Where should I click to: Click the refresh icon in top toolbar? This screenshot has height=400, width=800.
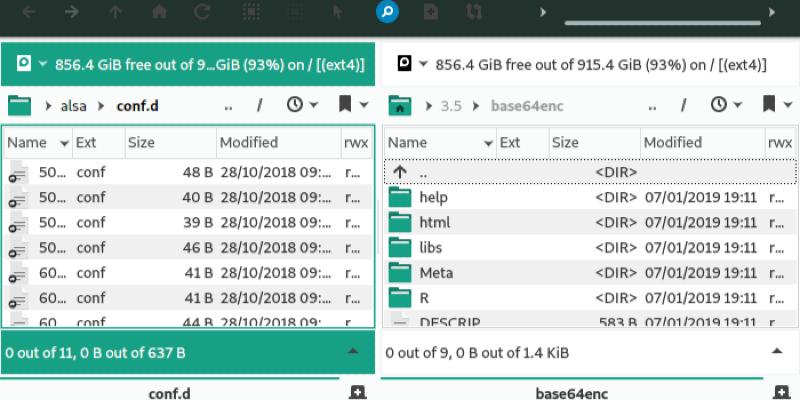tap(203, 13)
